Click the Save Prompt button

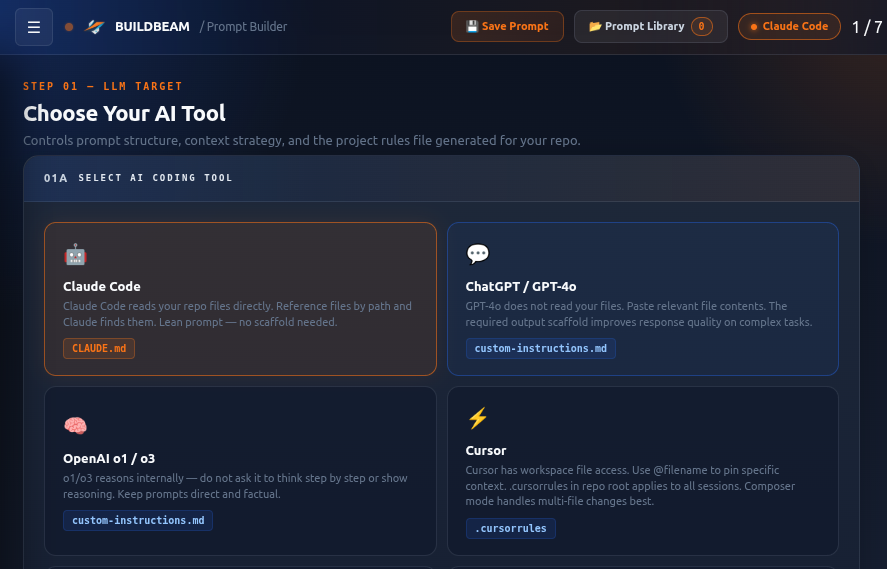pos(507,27)
